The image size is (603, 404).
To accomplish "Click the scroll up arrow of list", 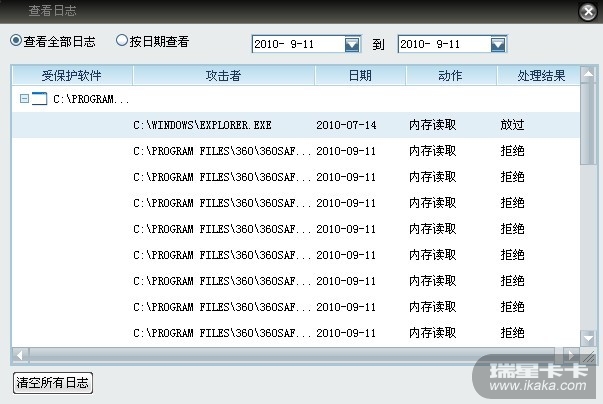I will click(588, 74).
